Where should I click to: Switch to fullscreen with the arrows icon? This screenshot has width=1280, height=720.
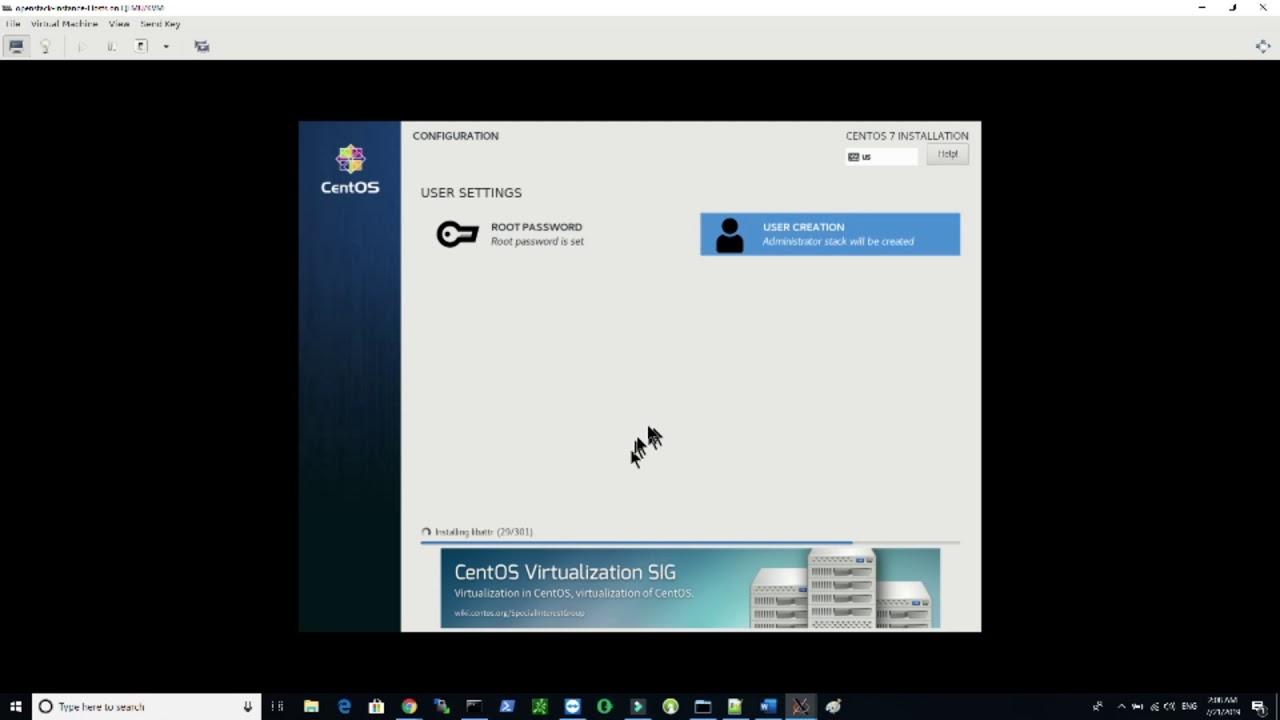tap(1263, 46)
